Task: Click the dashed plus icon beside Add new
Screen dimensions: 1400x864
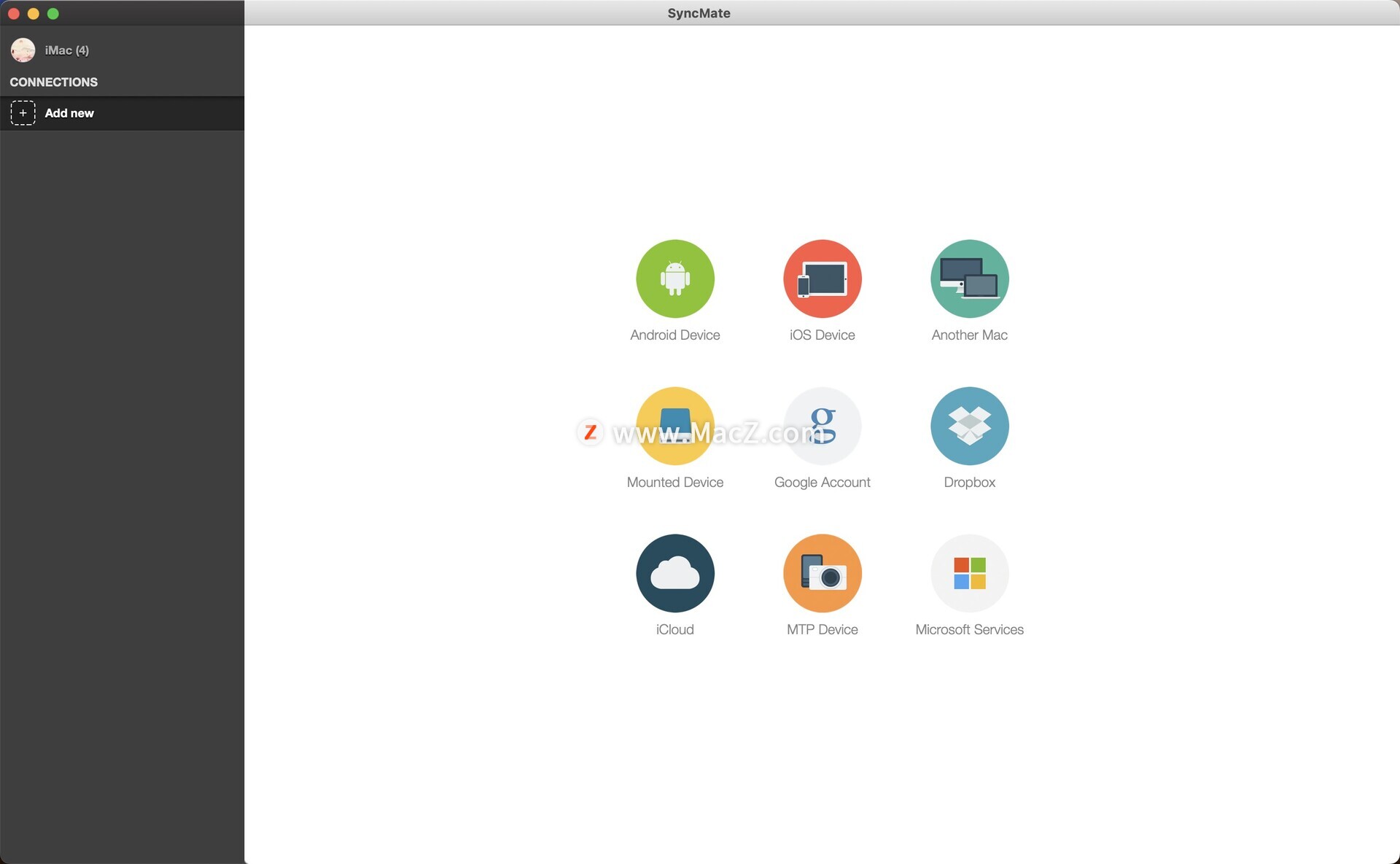Action: coord(23,113)
